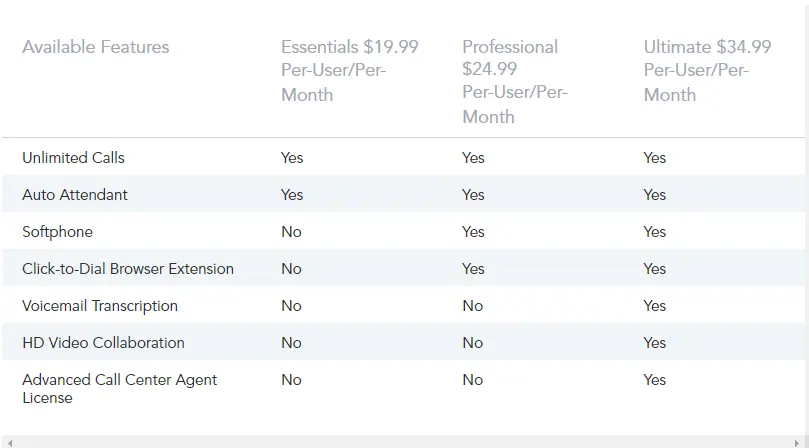This screenshot has height=448, width=809.
Task: Click Ultimate cell for Advanced Call Center License
Action: click(654, 380)
